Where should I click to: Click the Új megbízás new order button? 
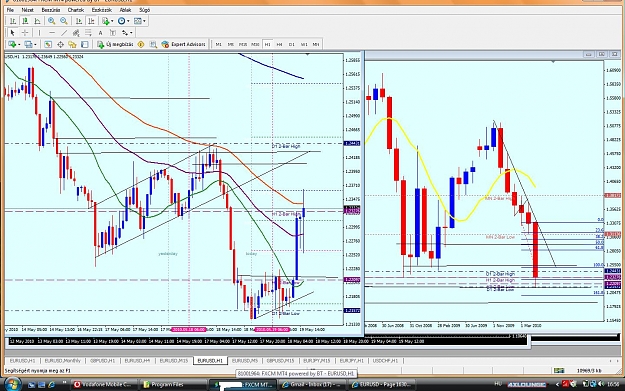tap(115, 44)
